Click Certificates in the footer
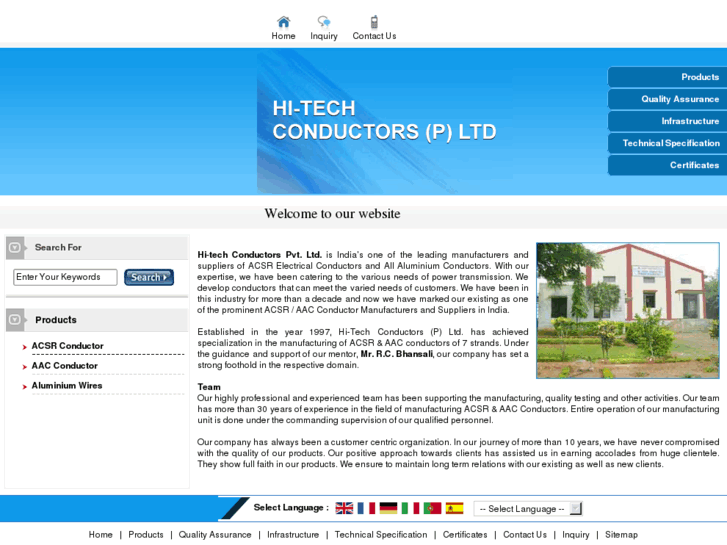Screen dimensions: 727x545 (465, 535)
